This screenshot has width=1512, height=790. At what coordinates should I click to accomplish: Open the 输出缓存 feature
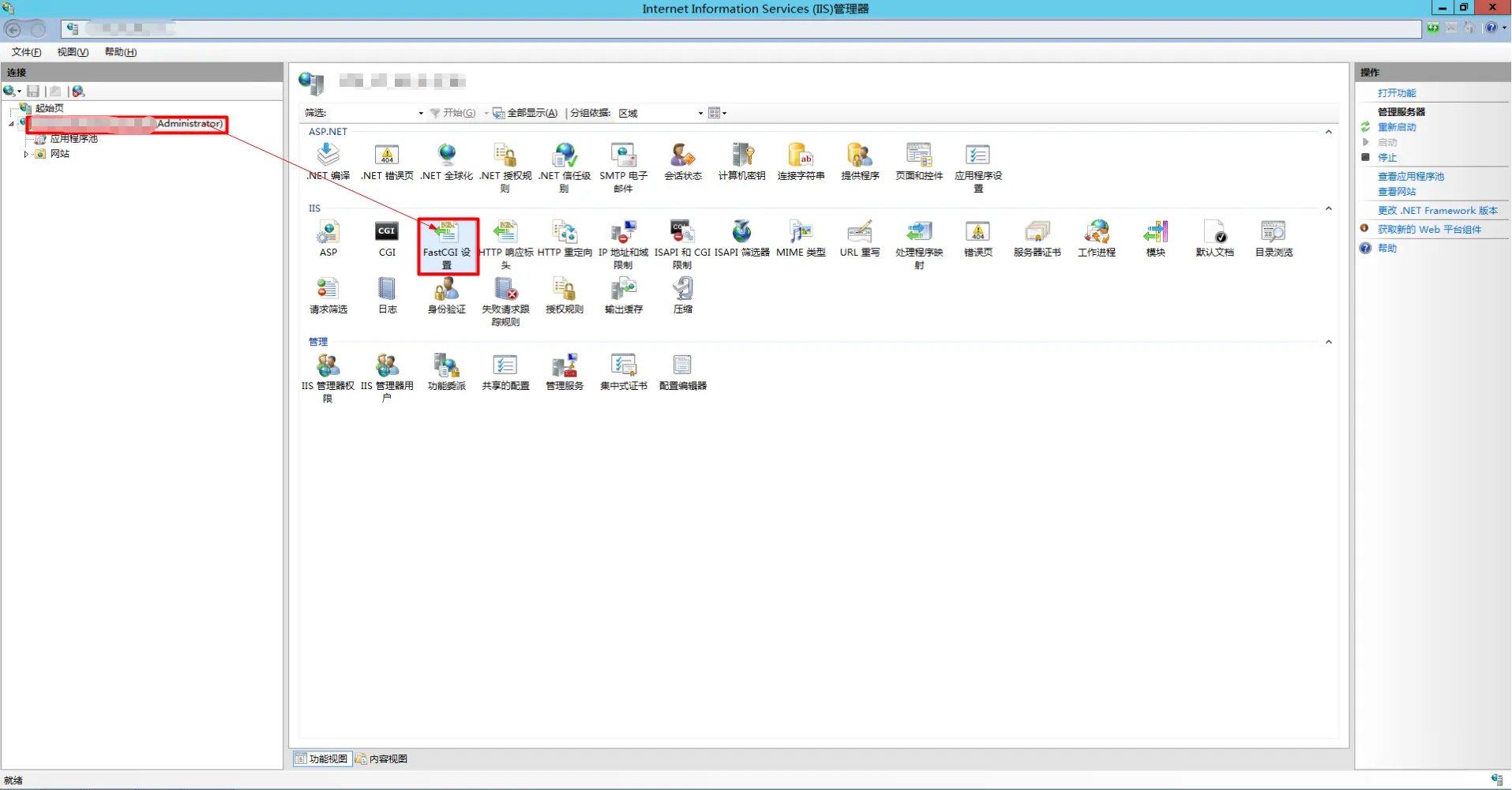(x=624, y=295)
